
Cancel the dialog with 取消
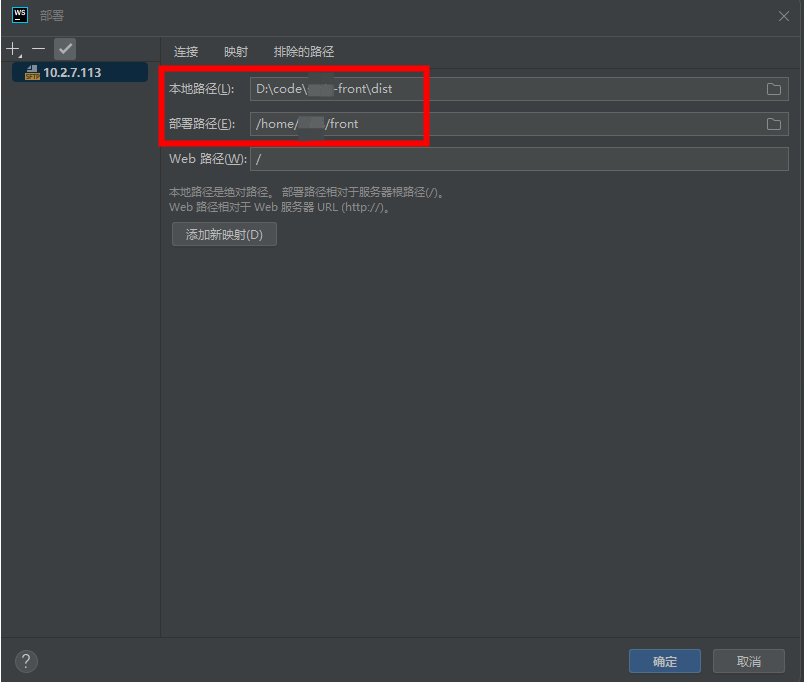[748, 661]
